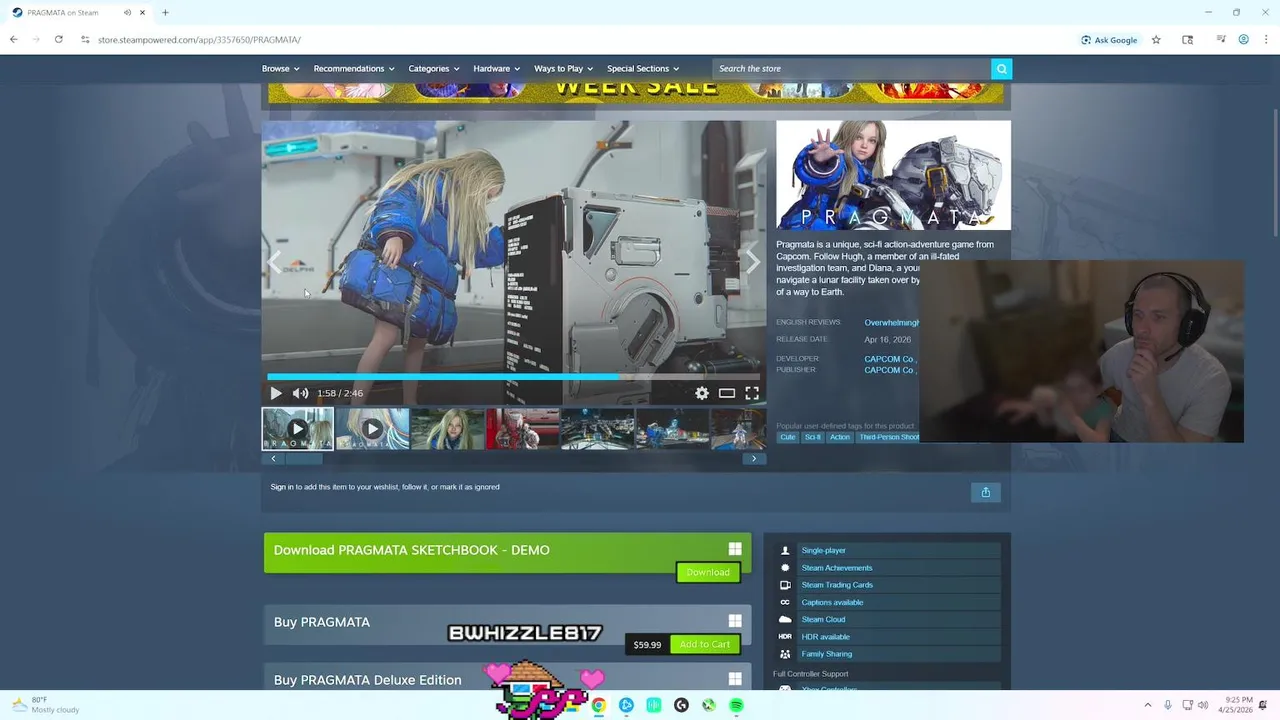
Task: Open video settings gear
Action: coord(702,393)
